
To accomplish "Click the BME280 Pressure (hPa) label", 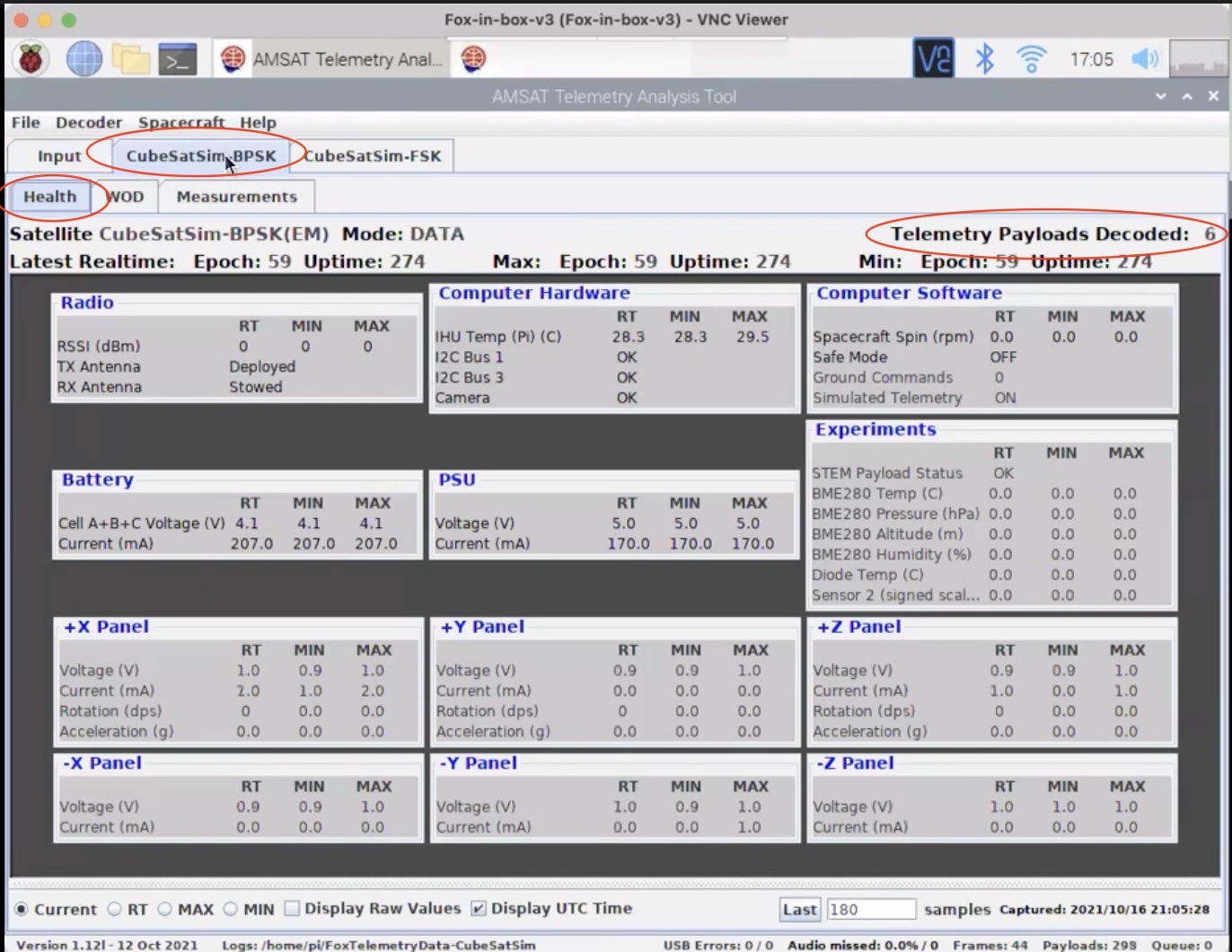I will (895, 514).
